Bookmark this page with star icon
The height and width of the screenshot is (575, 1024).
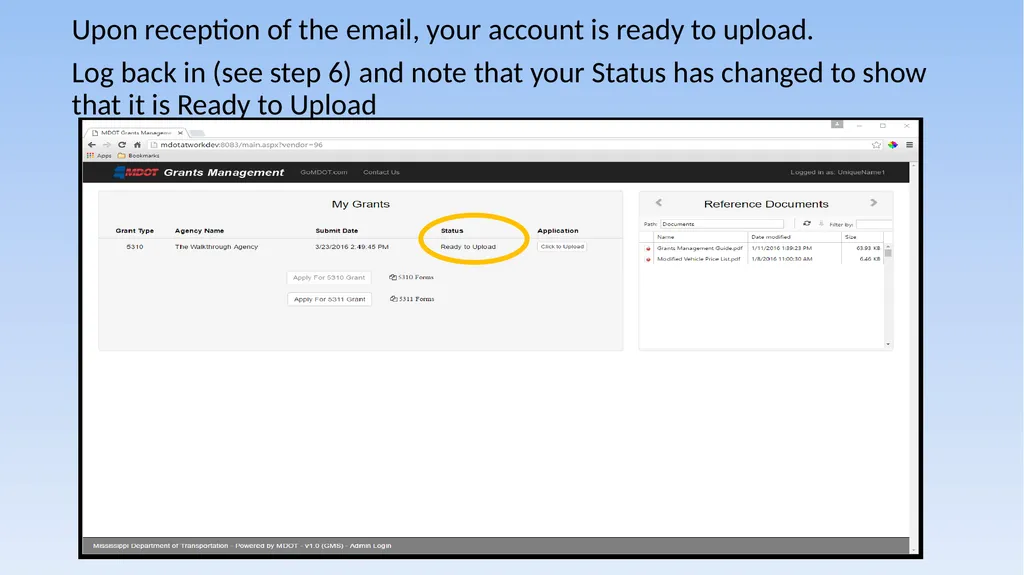[x=876, y=145]
